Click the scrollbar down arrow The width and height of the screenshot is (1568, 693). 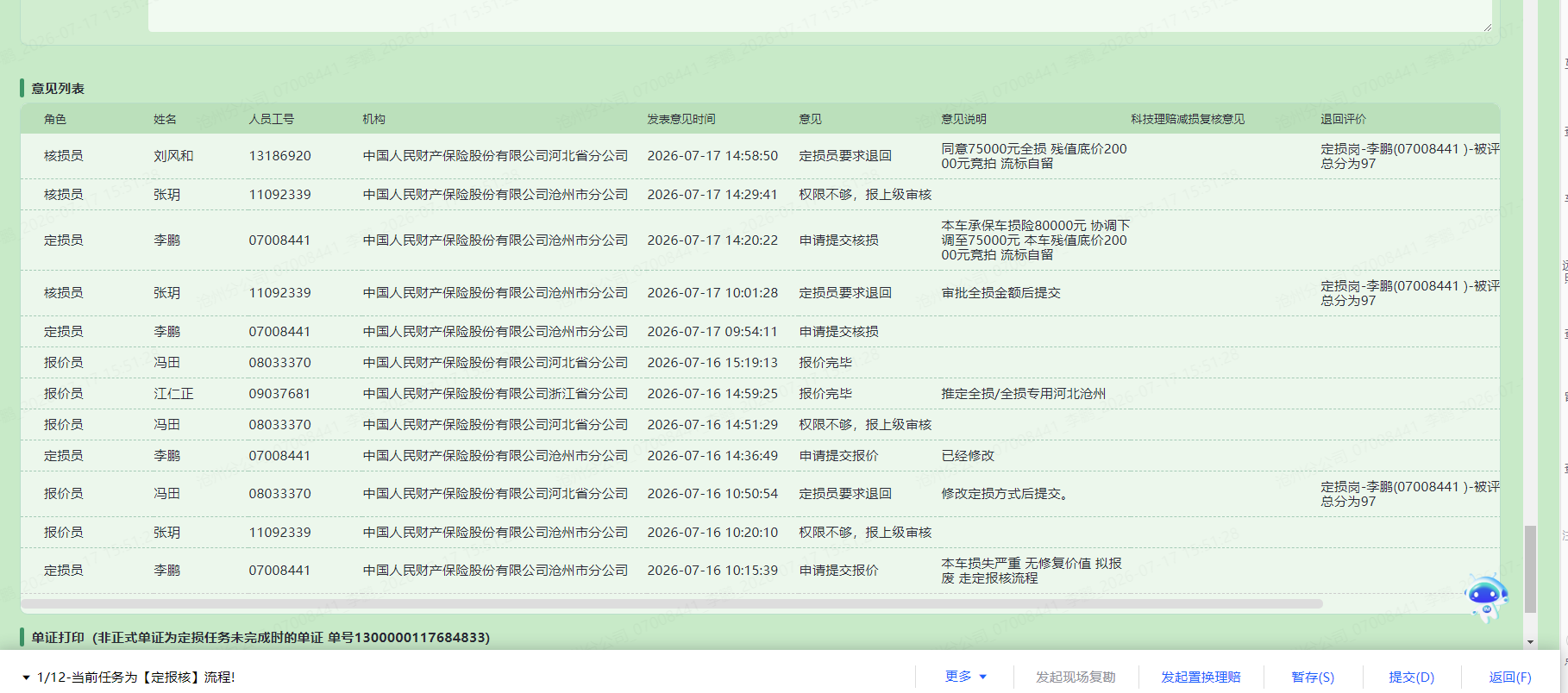pos(1530,642)
